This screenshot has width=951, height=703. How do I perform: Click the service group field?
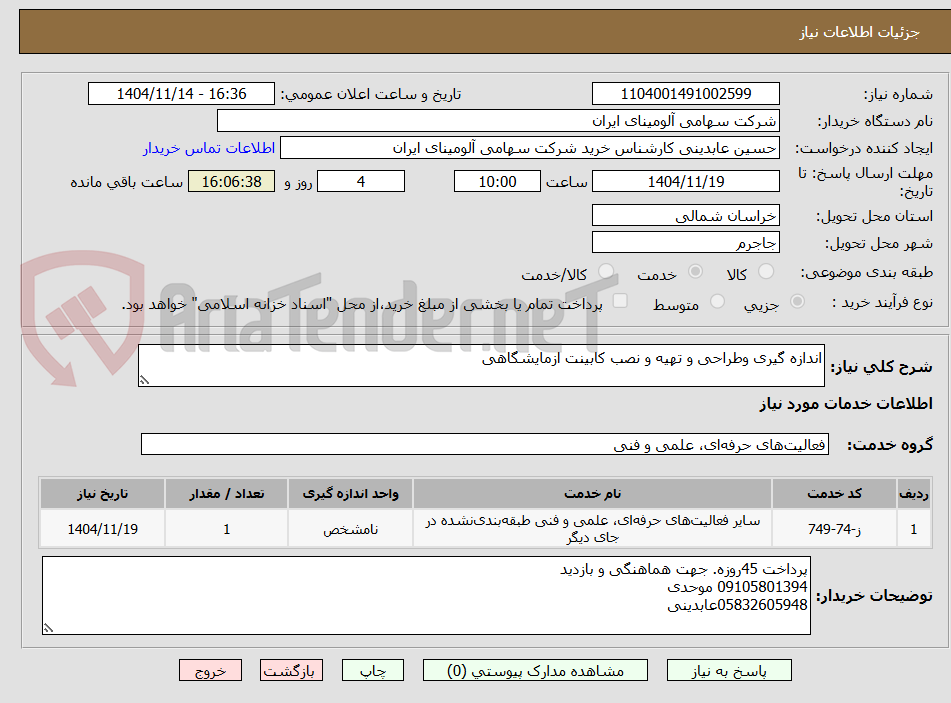(485, 445)
